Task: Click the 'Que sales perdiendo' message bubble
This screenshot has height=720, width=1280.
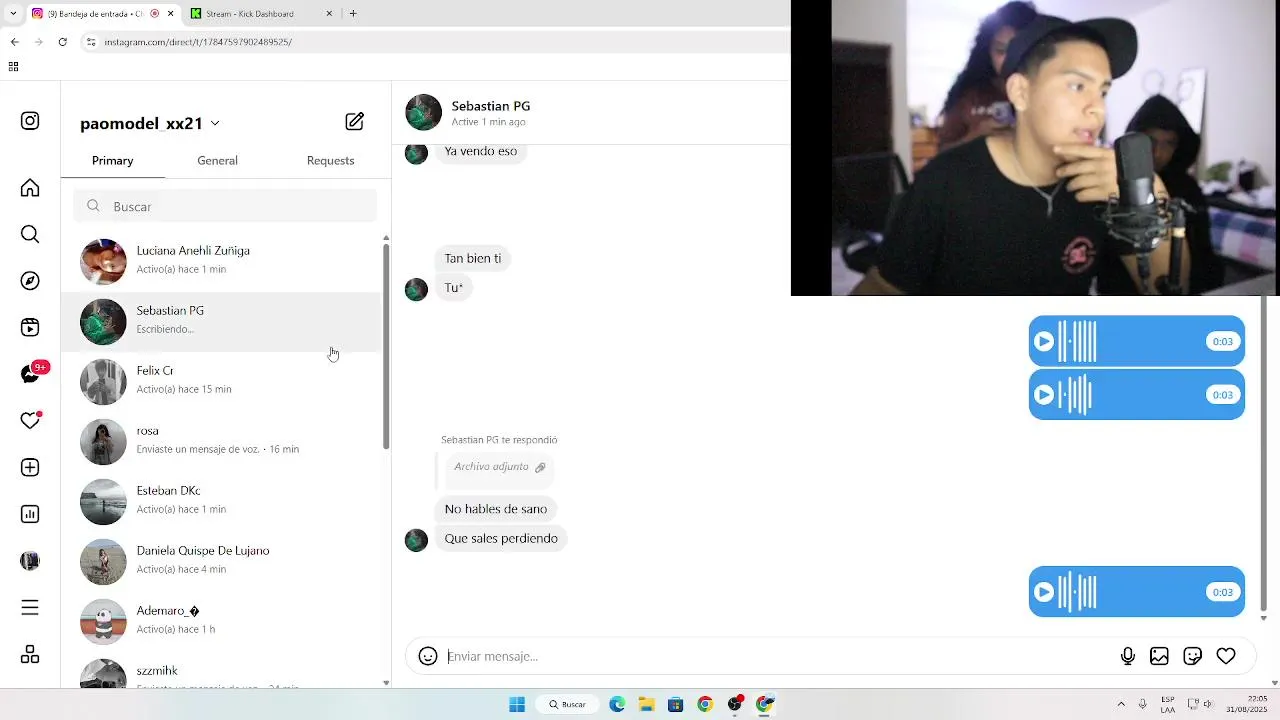Action: [x=501, y=538]
